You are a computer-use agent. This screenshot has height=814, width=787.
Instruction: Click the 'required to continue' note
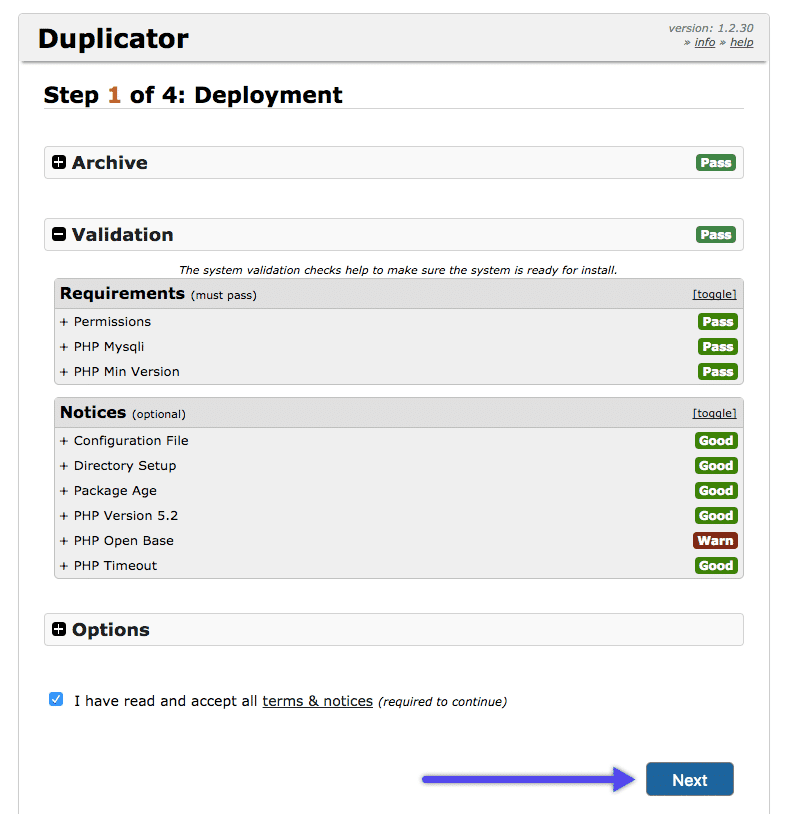click(442, 702)
